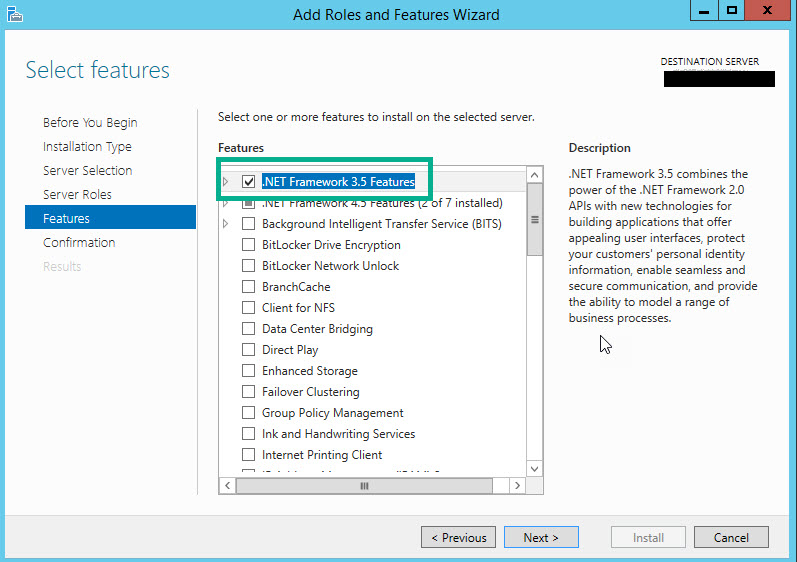Enable the Enhanced Storage checkbox
797x562 pixels.
248,370
